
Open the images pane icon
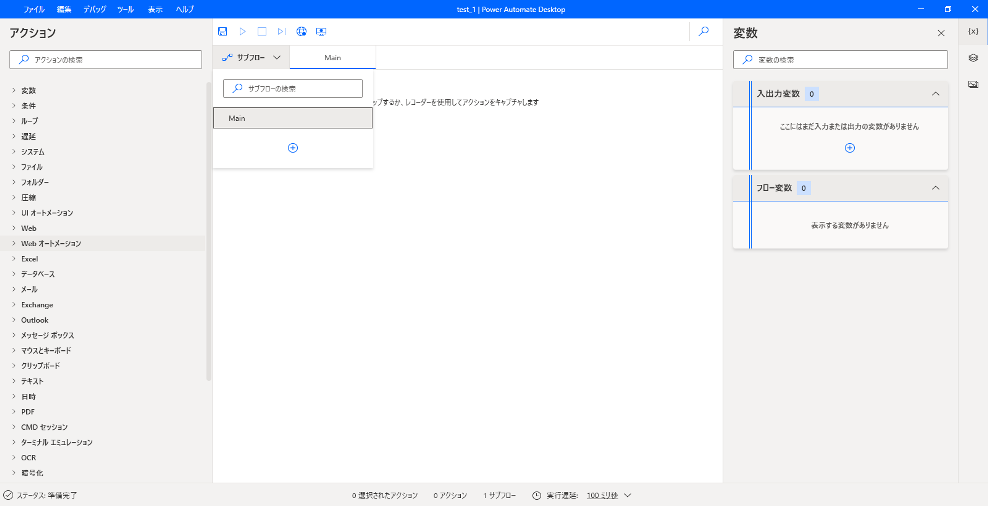[x=973, y=84]
